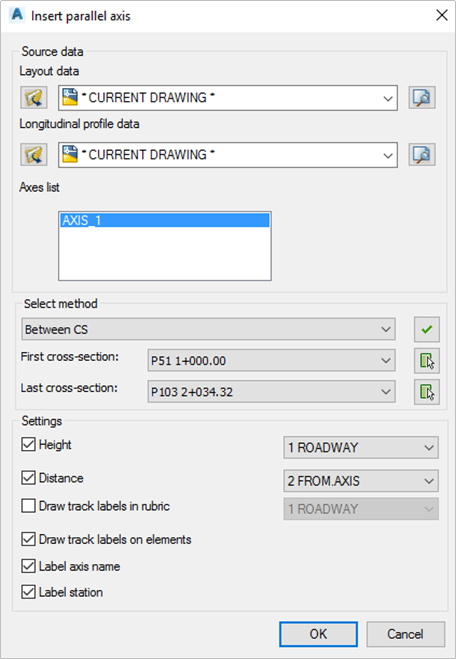
Task: Toggle the Label station checkbox
Action: pos(28,592)
